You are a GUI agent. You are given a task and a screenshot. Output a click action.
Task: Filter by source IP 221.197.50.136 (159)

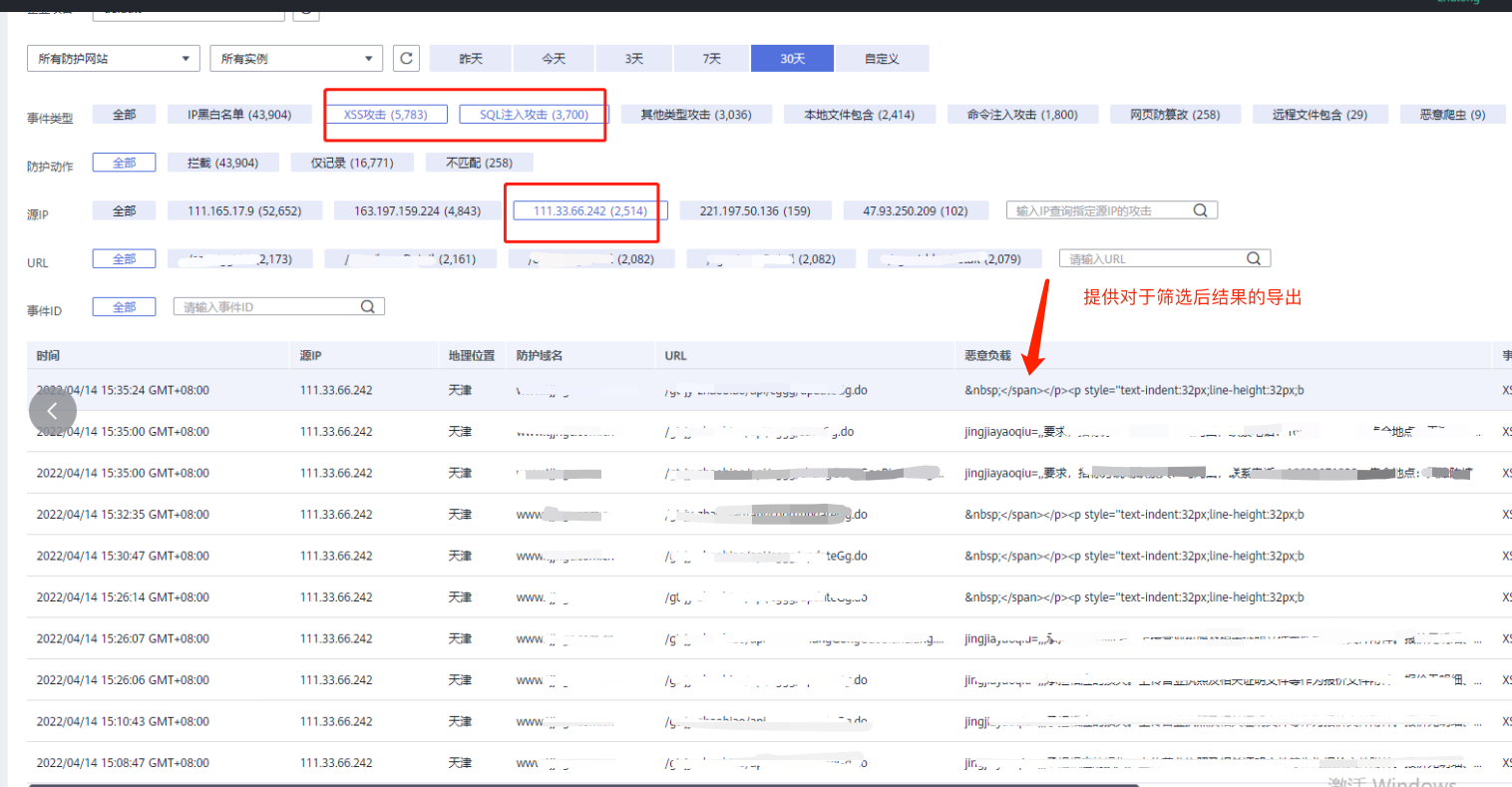click(755, 210)
